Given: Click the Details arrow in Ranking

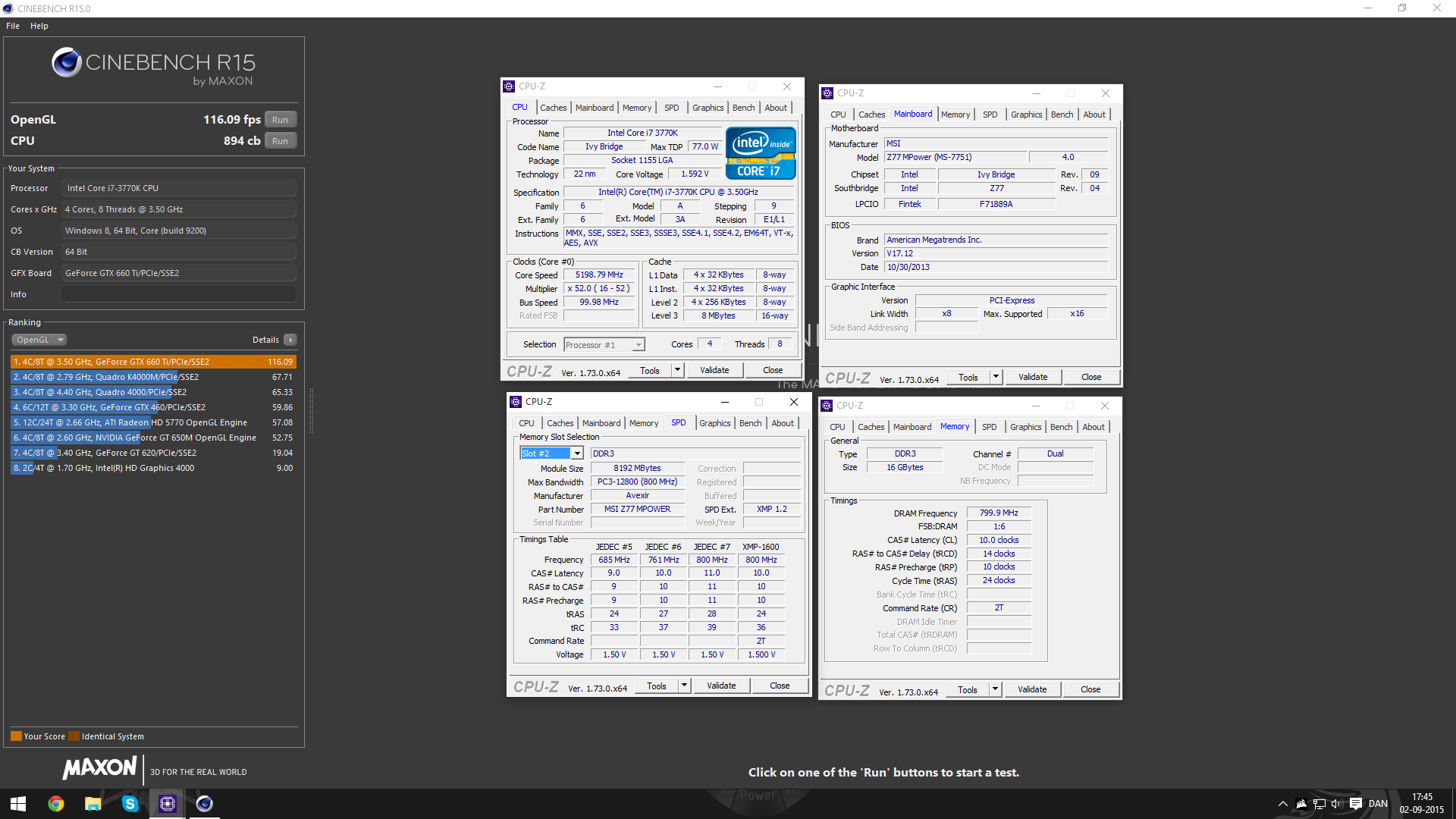Looking at the screenshot, I should [x=290, y=340].
